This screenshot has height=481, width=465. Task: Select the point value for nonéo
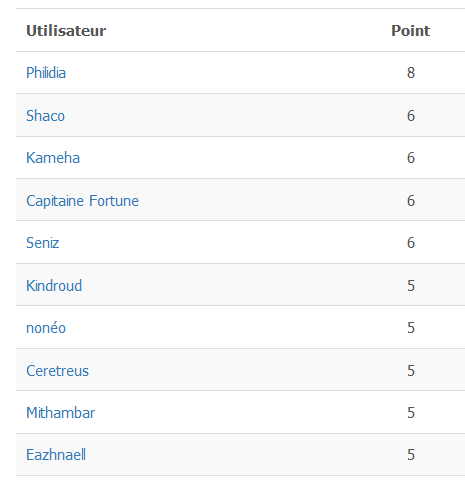(411, 328)
